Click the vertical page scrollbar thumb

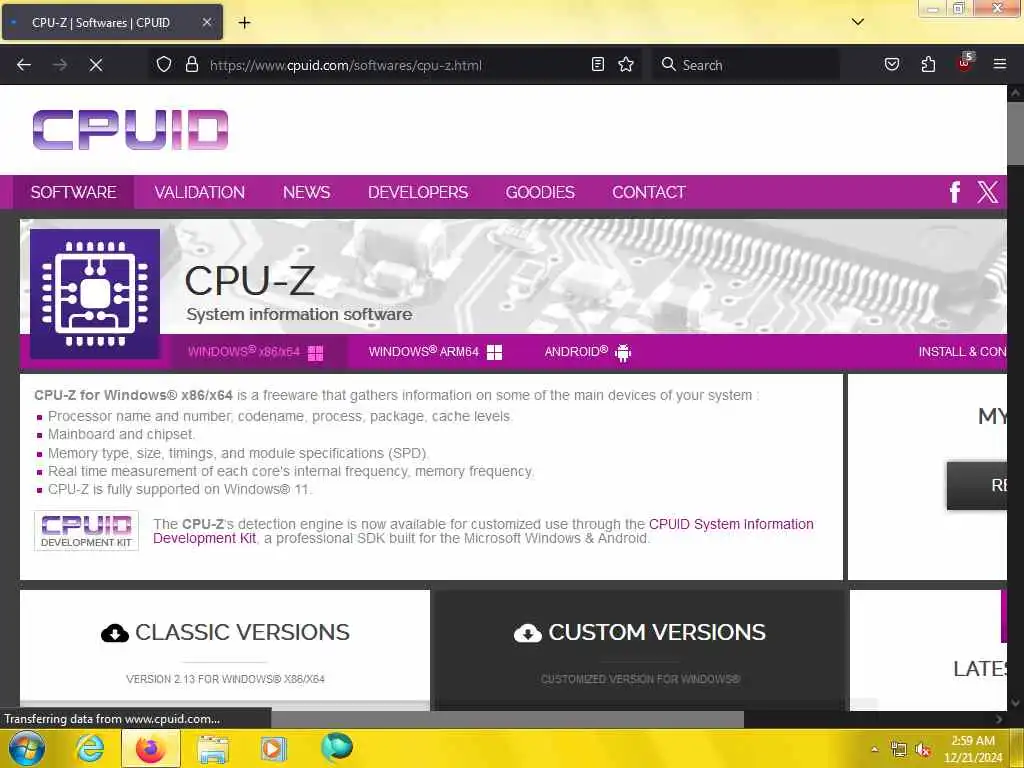[1016, 133]
